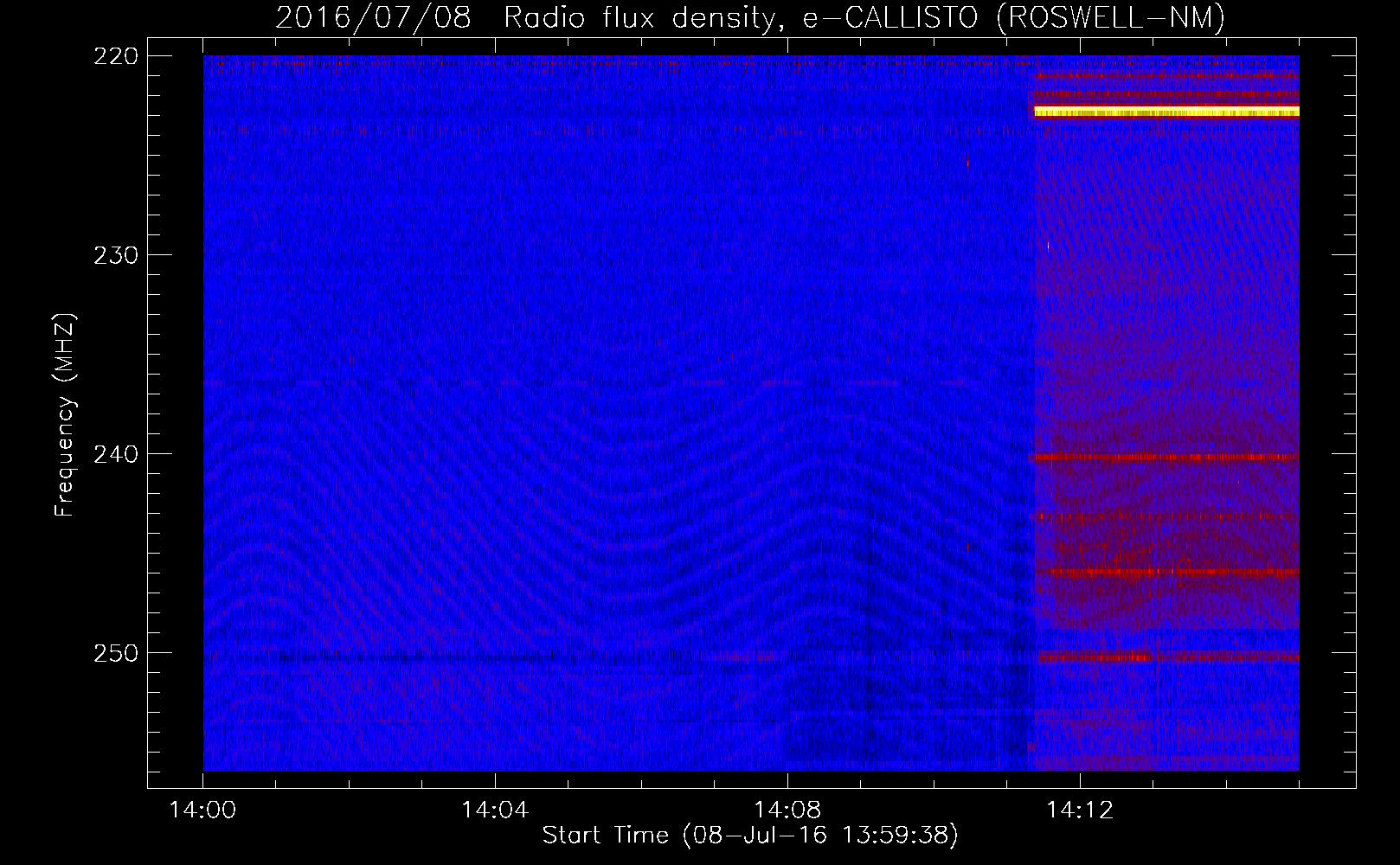
Task: Select the 250 frequency axis label
Action: pos(114,653)
